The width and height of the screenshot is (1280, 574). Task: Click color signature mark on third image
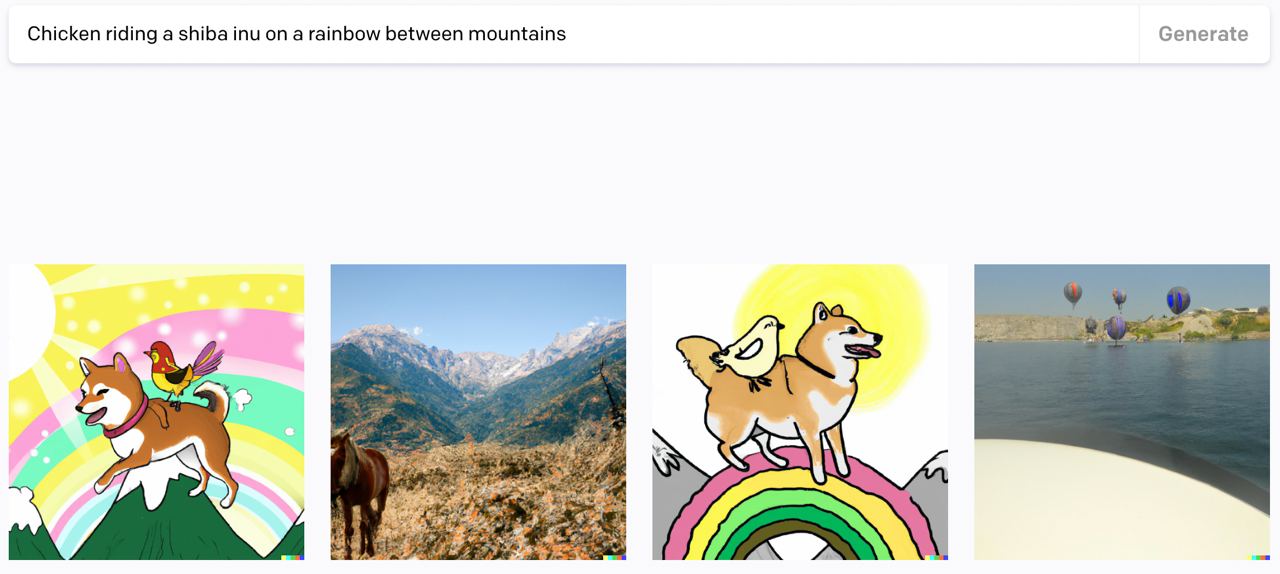click(x=936, y=557)
